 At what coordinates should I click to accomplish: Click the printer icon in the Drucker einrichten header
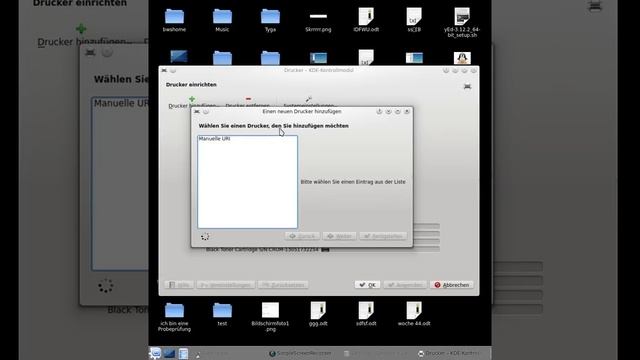(x=467, y=86)
